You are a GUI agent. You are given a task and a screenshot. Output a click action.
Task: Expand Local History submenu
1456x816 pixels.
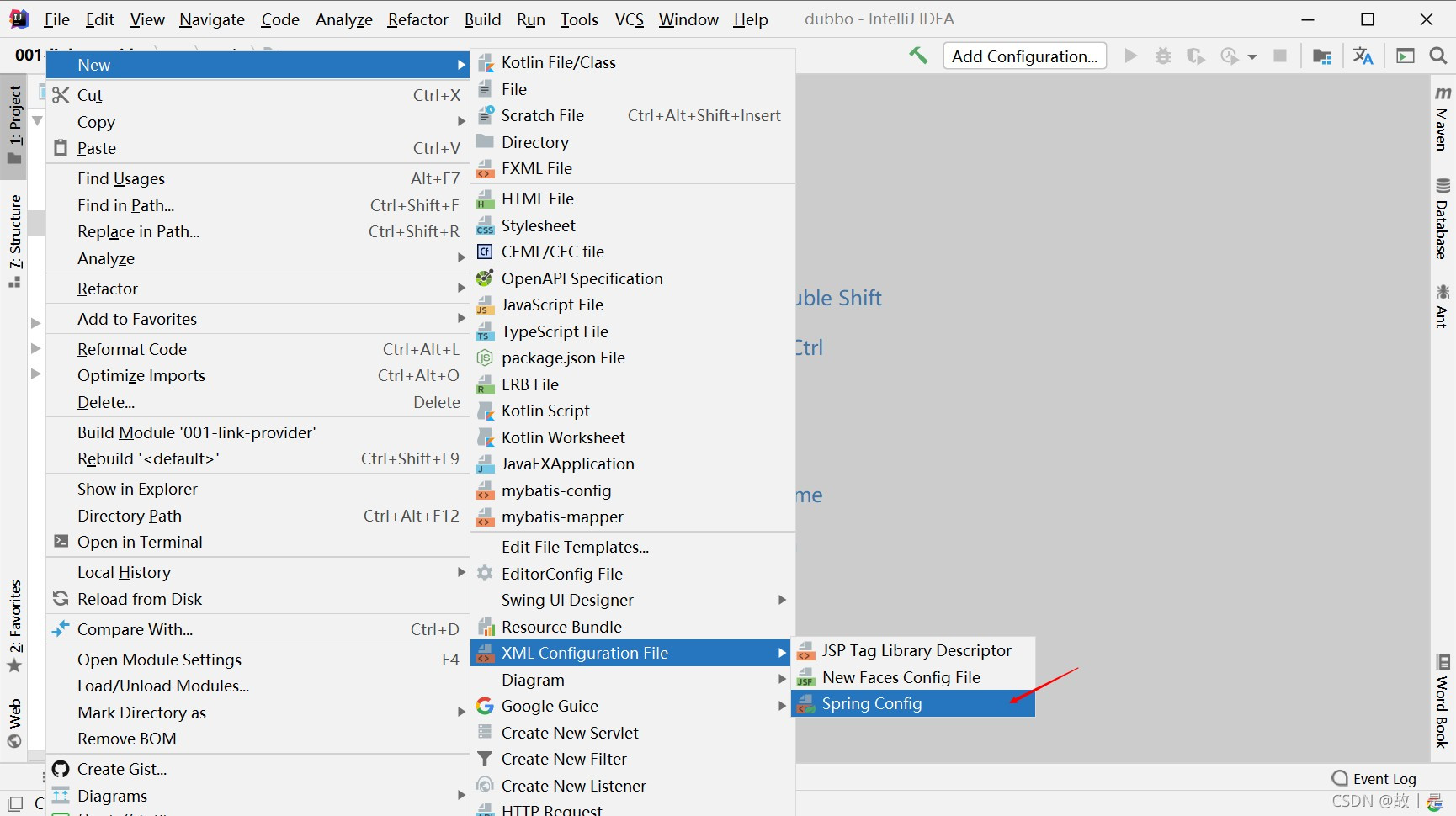click(x=258, y=572)
